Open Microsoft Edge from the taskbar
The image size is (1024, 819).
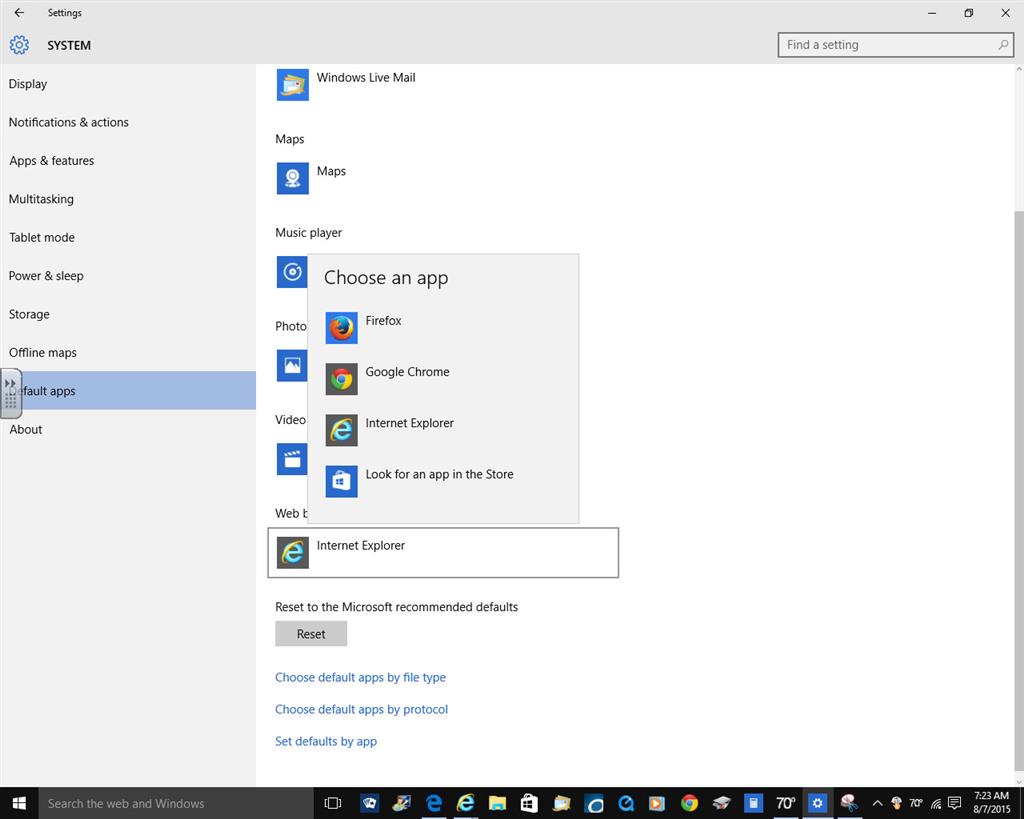click(x=434, y=803)
